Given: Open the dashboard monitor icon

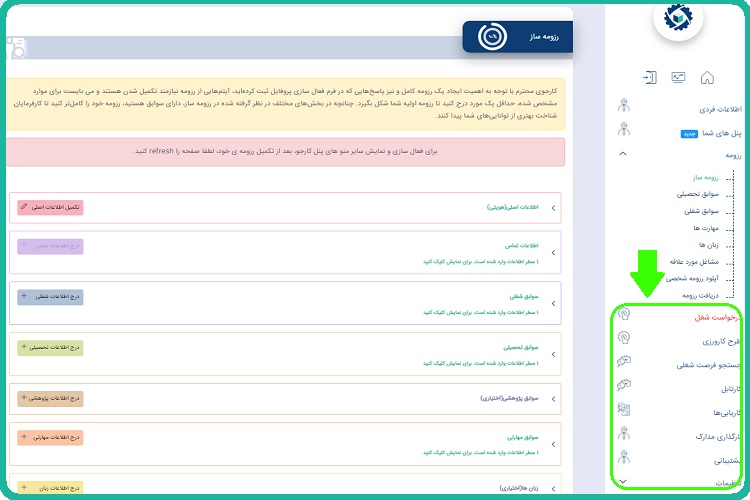Looking at the screenshot, I should pyautogui.click(x=678, y=78).
